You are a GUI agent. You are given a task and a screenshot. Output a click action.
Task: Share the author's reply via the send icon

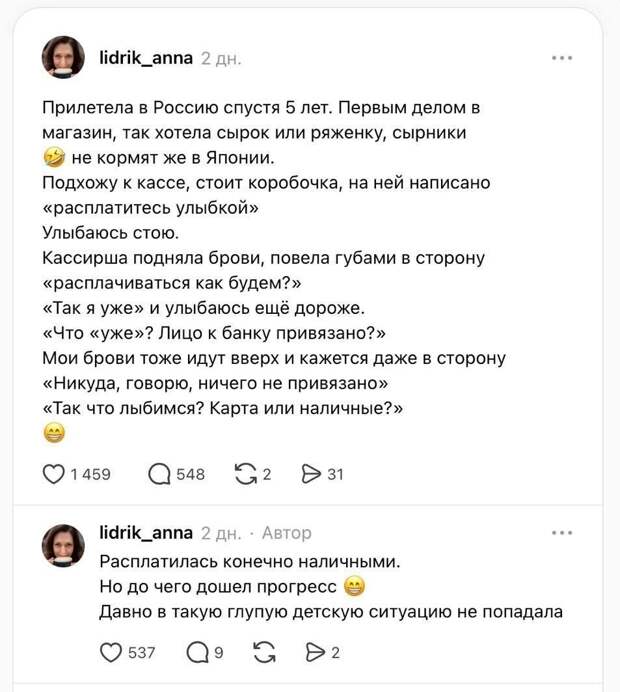313,653
